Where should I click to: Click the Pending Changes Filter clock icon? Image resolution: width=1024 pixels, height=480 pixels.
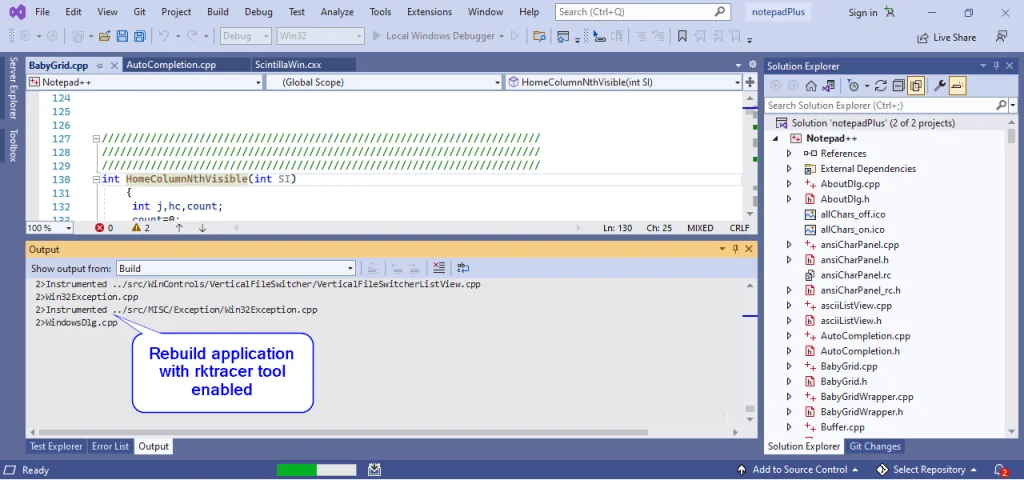click(x=853, y=86)
